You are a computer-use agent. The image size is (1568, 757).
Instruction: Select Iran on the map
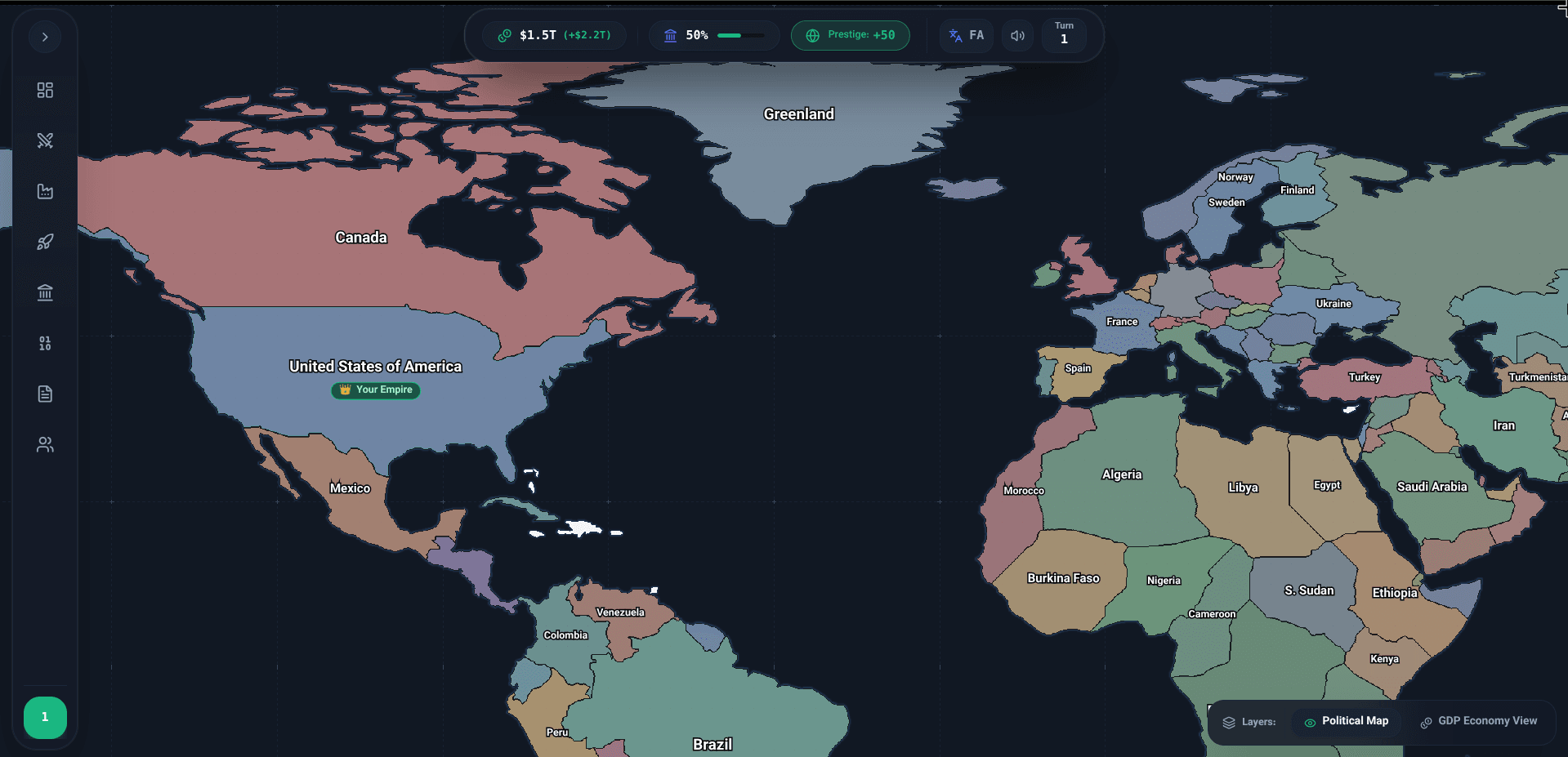[1504, 425]
